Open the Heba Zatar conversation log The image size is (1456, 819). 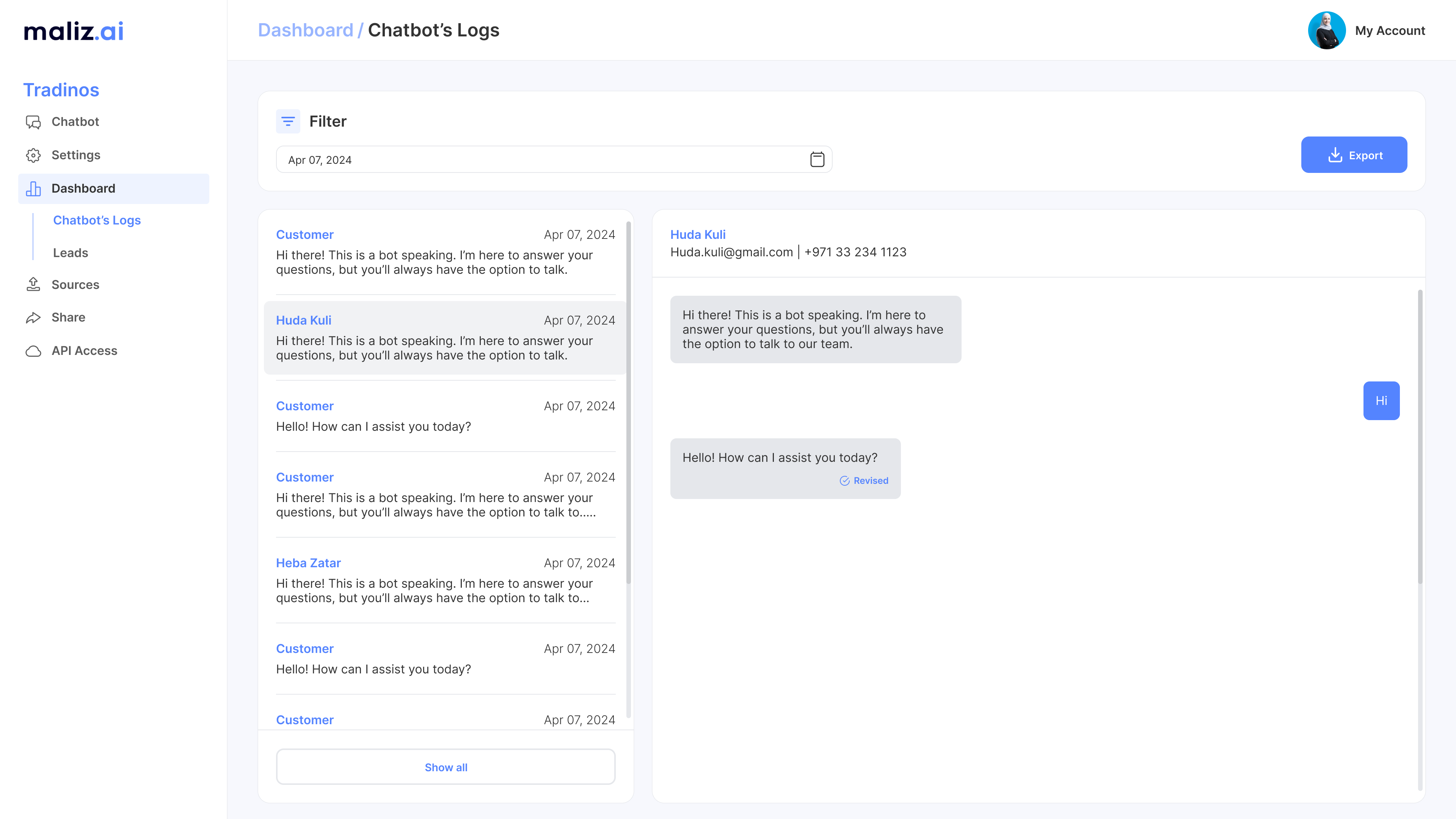445,580
